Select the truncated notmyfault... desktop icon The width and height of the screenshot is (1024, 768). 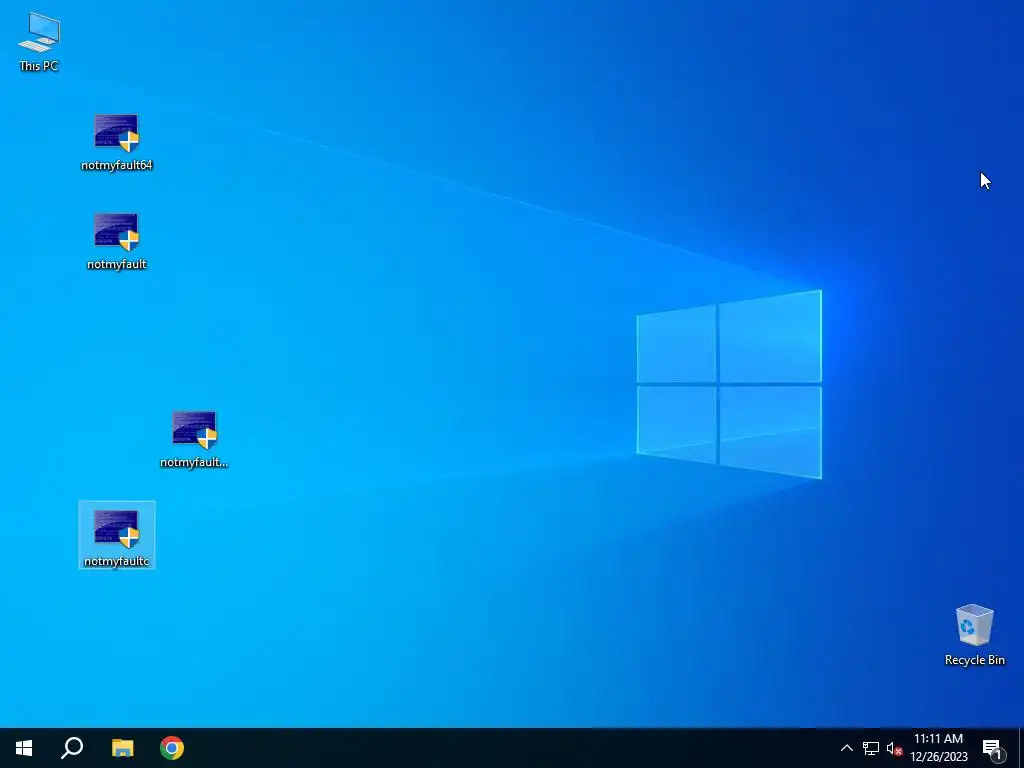point(194,439)
